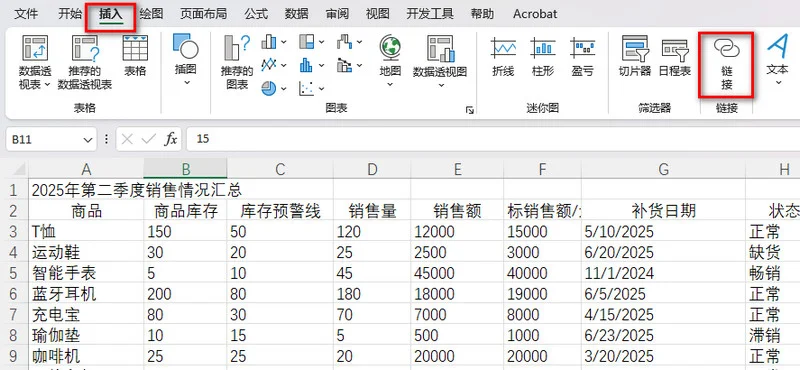The height and width of the screenshot is (370, 800).
Task: Switch to the 数据 tab
Action: point(296,14)
